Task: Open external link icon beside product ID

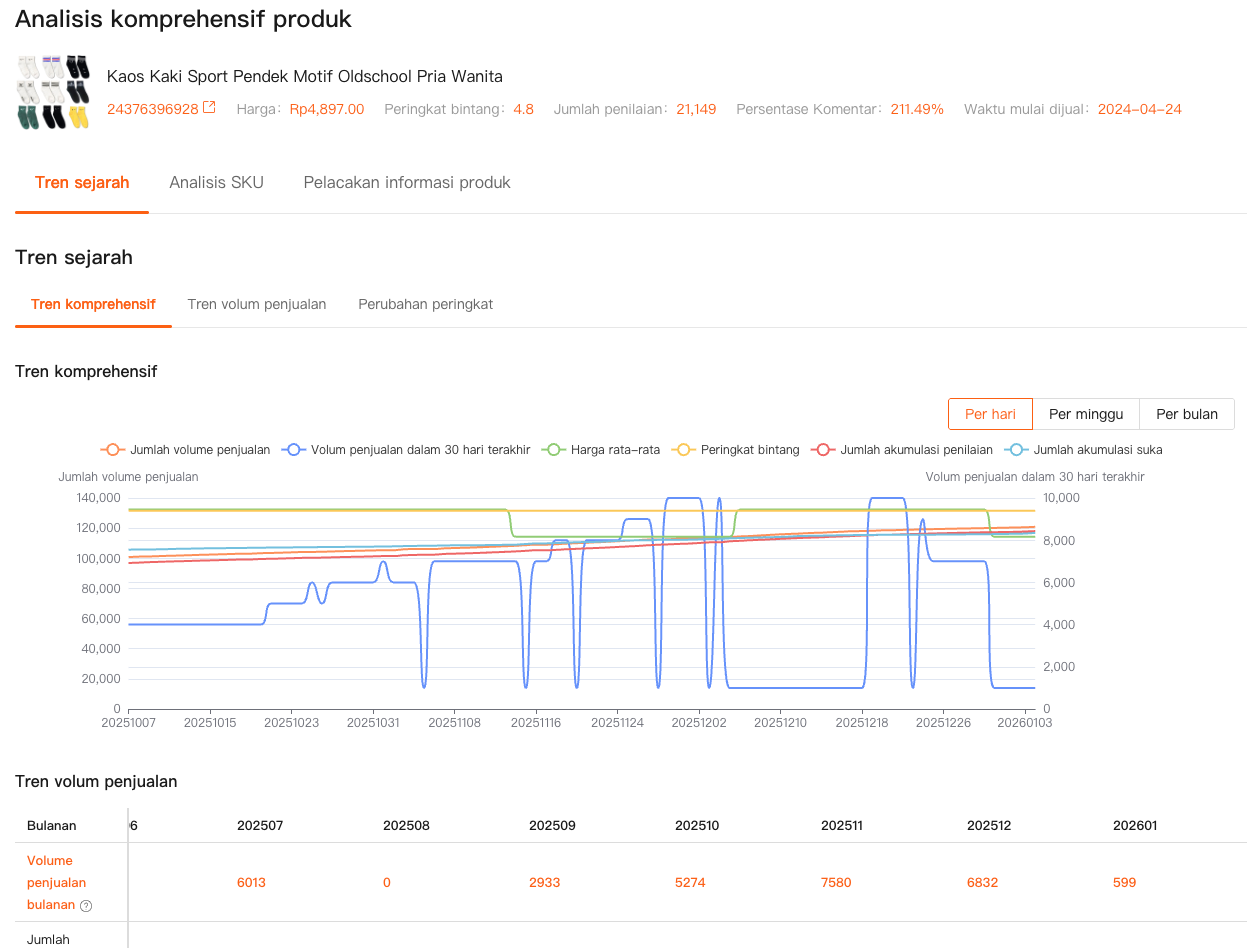Action: point(209,108)
